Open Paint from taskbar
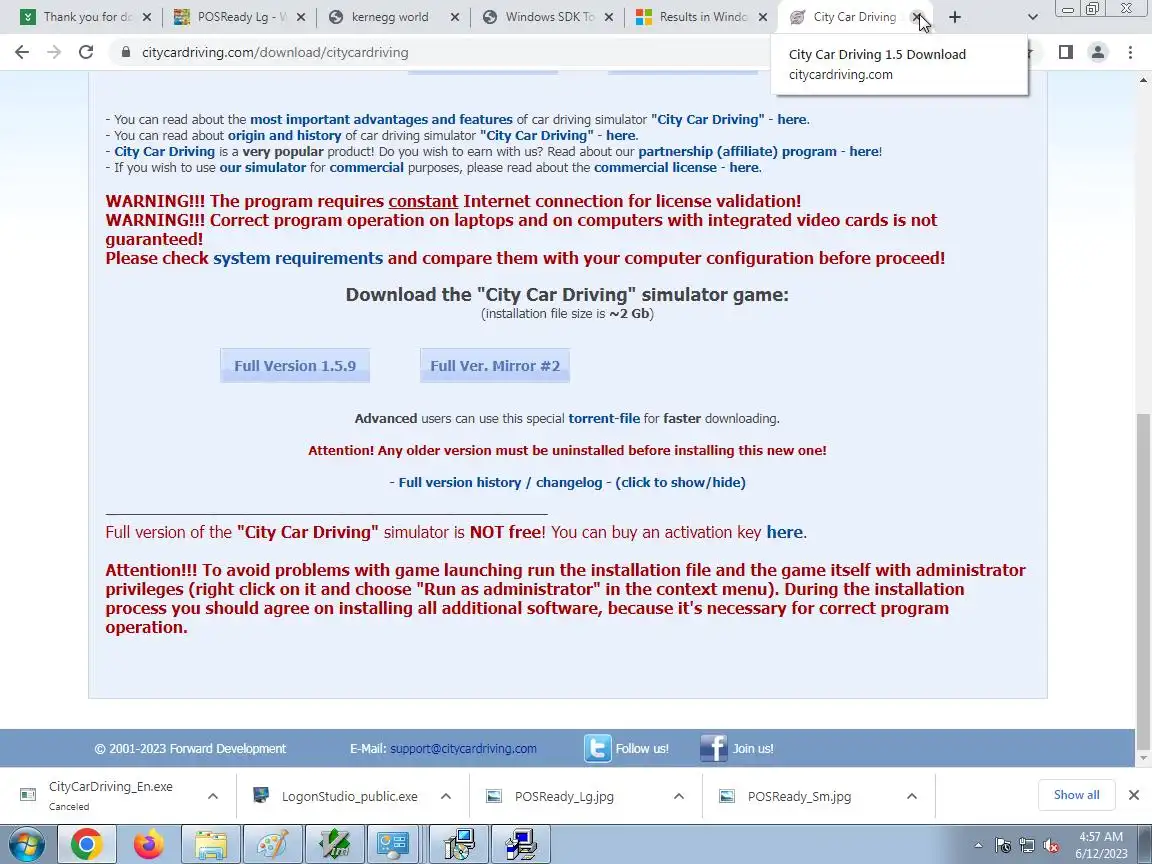 (x=272, y=845)
